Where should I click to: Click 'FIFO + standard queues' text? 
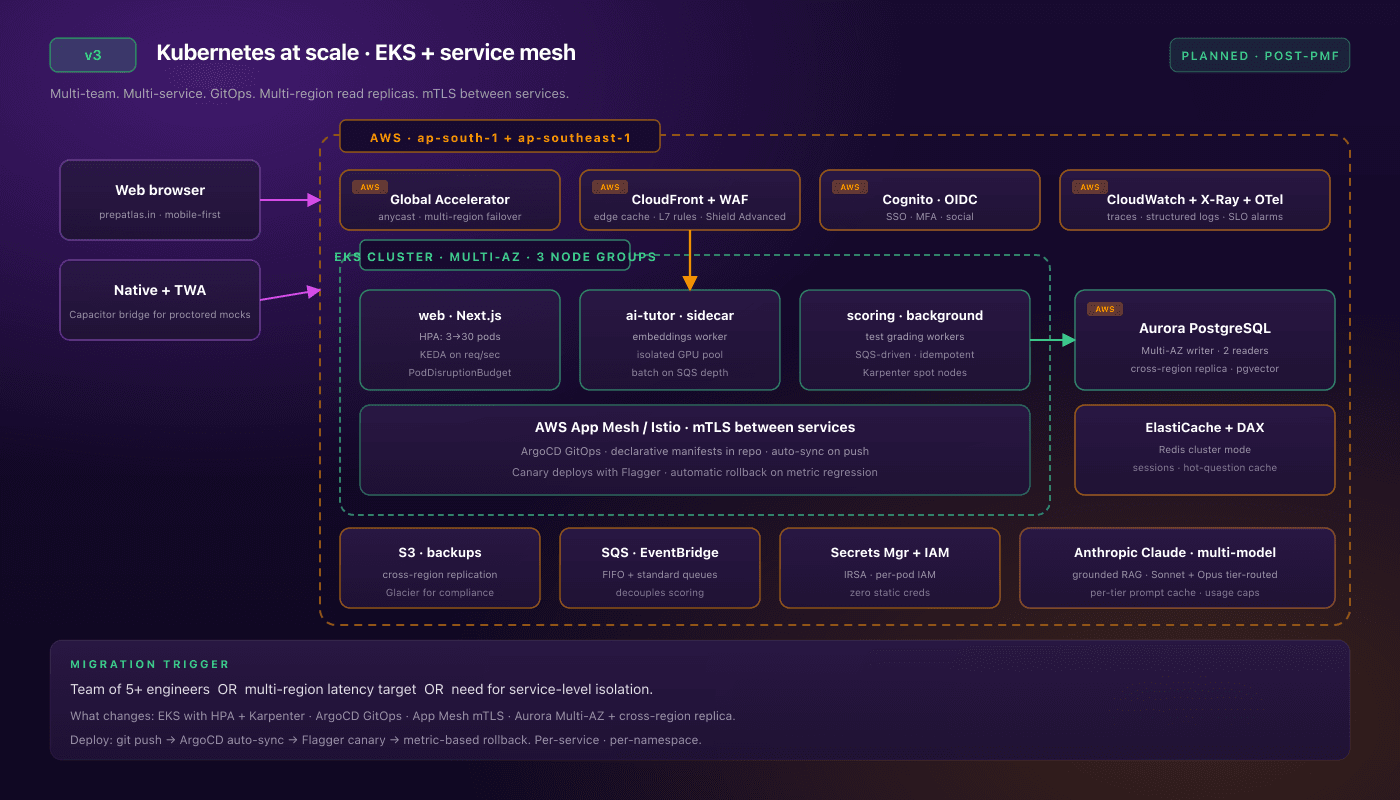click(x=660, y=574)
